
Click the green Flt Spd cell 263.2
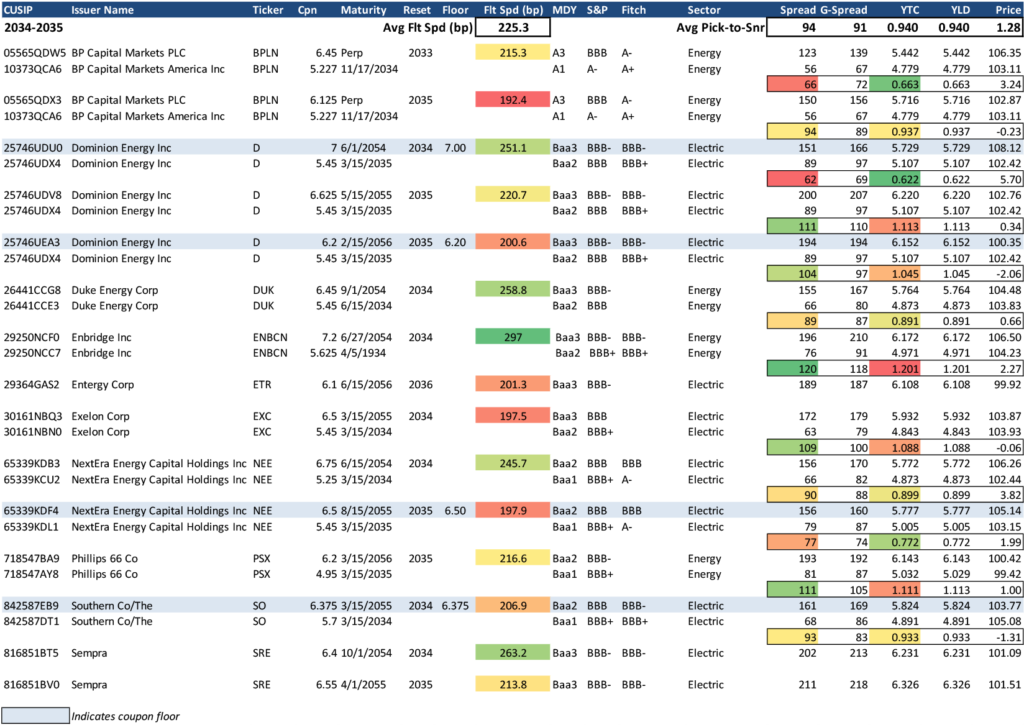[513, 654]
